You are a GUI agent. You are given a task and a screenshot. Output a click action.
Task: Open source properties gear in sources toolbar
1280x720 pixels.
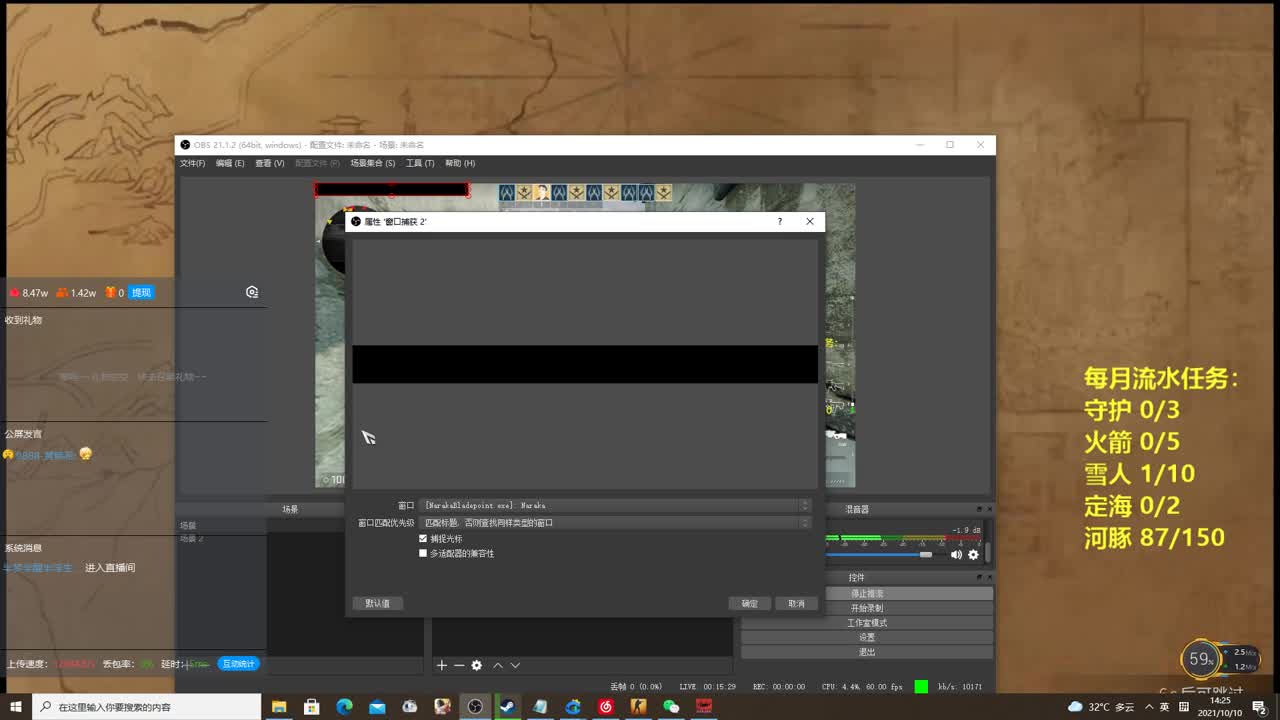pyautogui.click(x=477, y=665)
